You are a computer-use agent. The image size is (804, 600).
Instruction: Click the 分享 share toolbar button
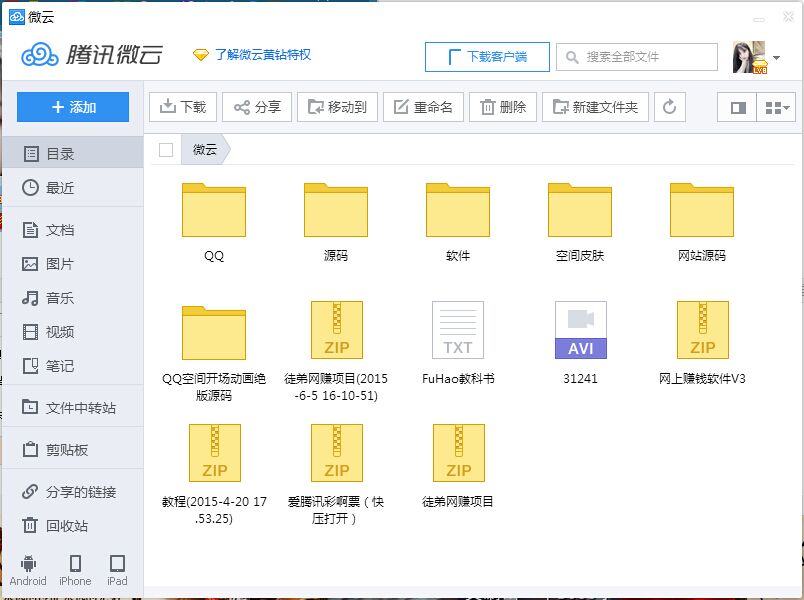pos(257,107)
